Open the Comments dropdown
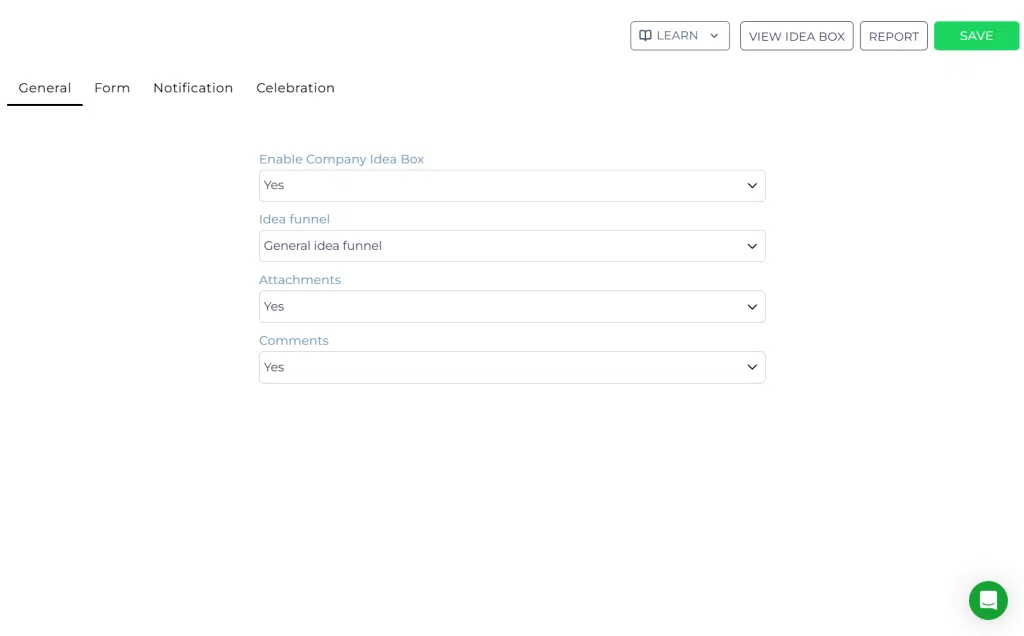 click(512, 368)
